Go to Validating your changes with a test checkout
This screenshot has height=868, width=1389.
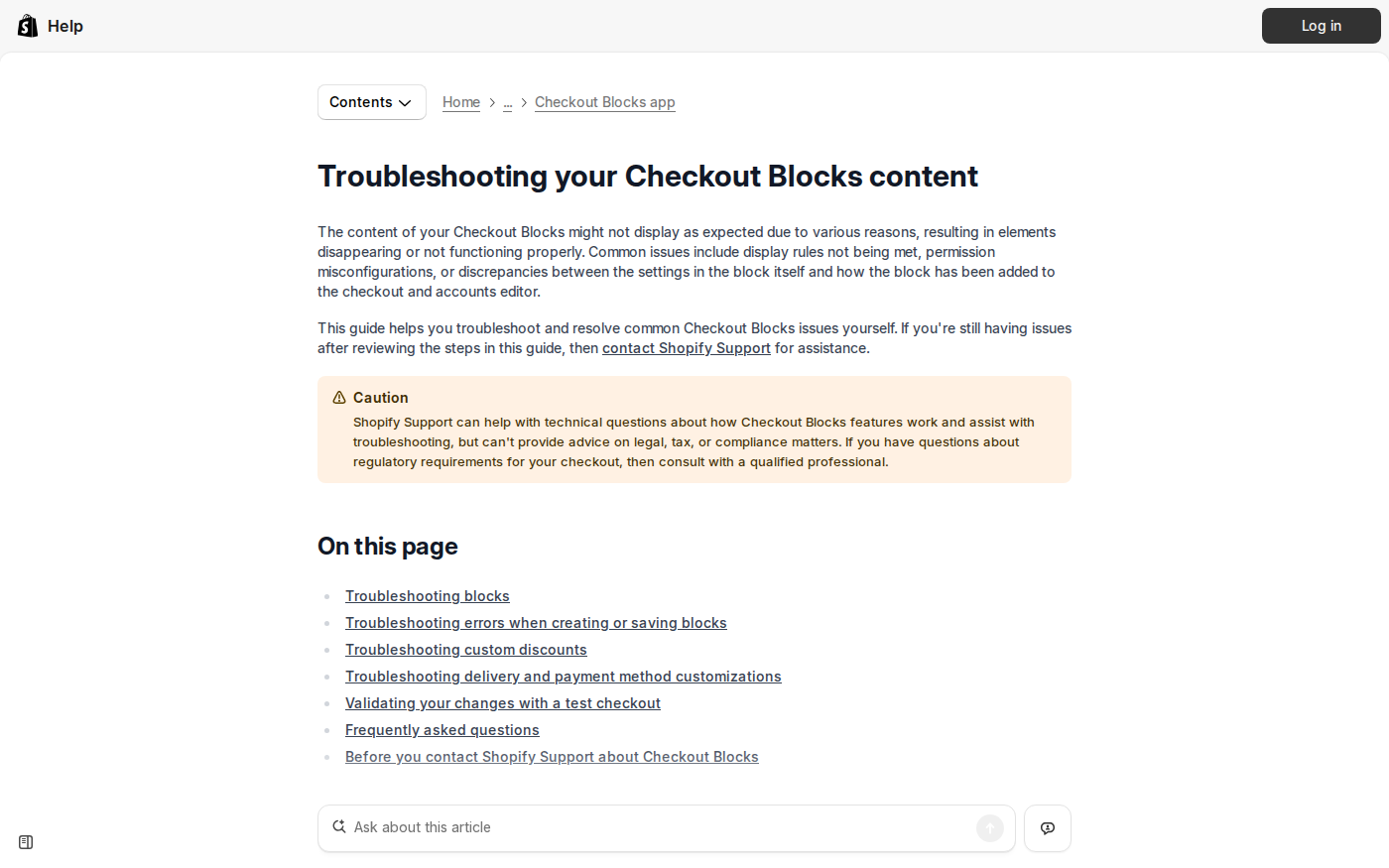tap(502, 703)
